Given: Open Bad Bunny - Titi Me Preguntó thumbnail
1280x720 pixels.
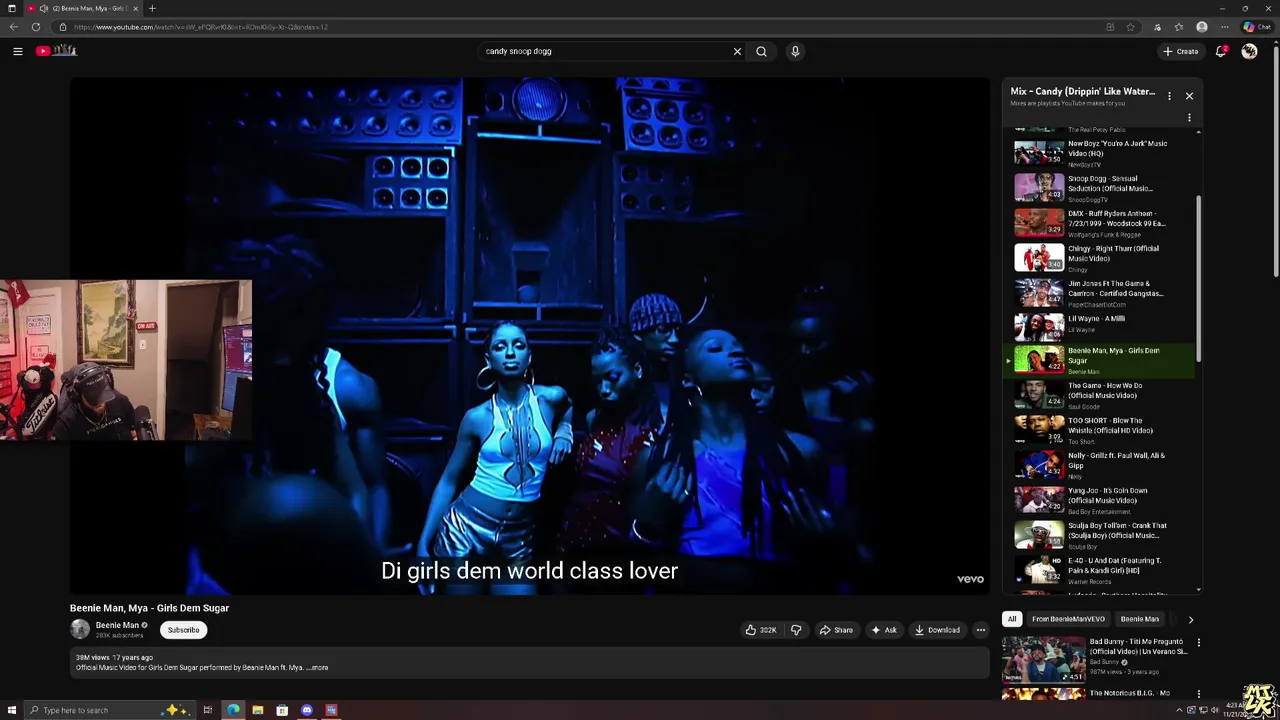Looking at the screenshot, I should [x=1043, y=659].
